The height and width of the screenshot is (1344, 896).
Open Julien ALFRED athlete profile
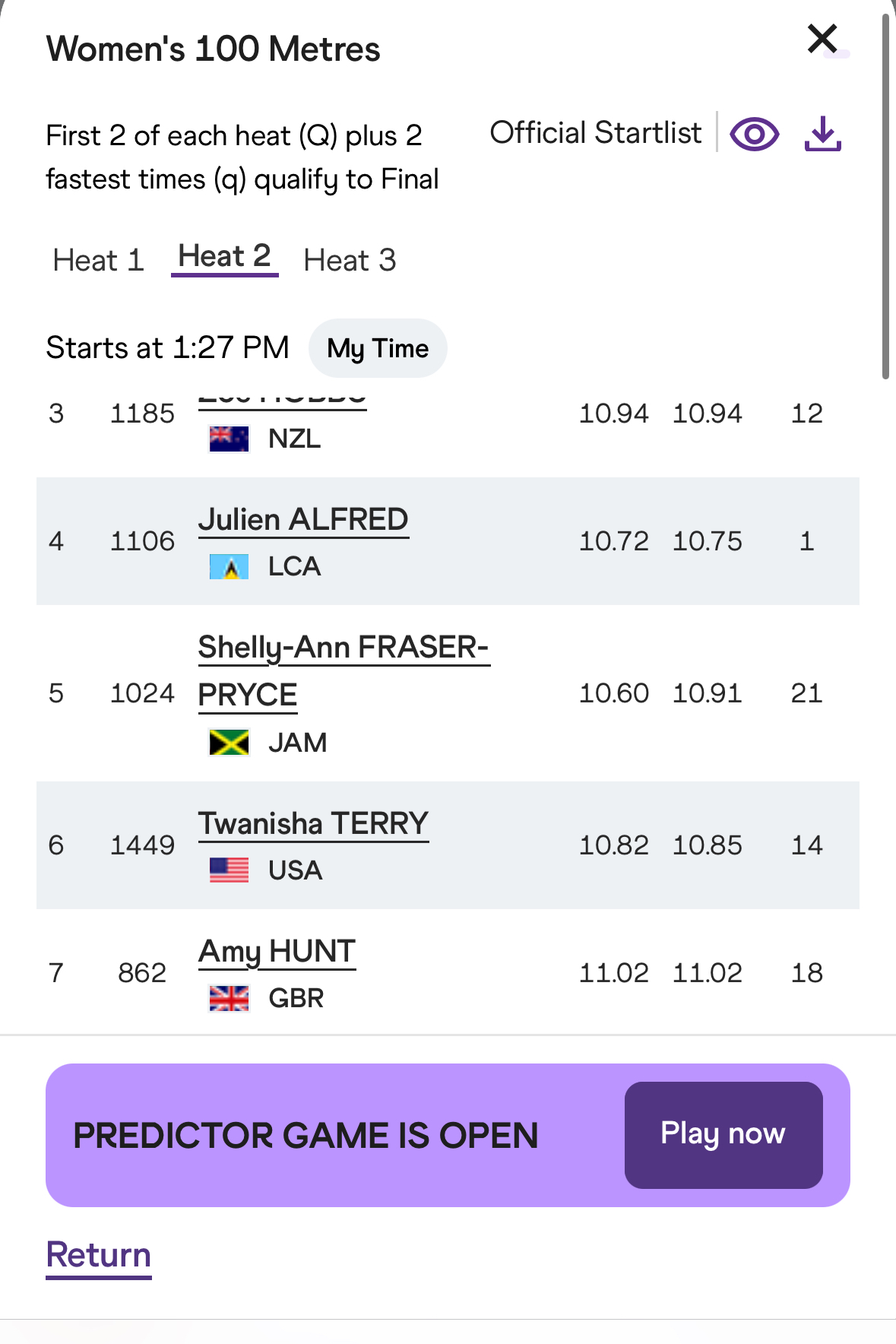click(303, 520)
